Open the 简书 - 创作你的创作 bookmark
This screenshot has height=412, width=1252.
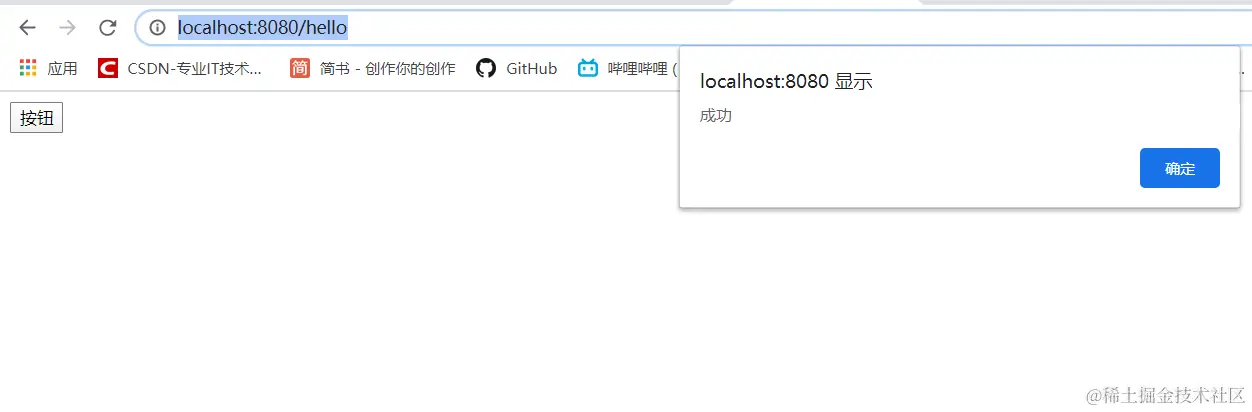point(387,68)
